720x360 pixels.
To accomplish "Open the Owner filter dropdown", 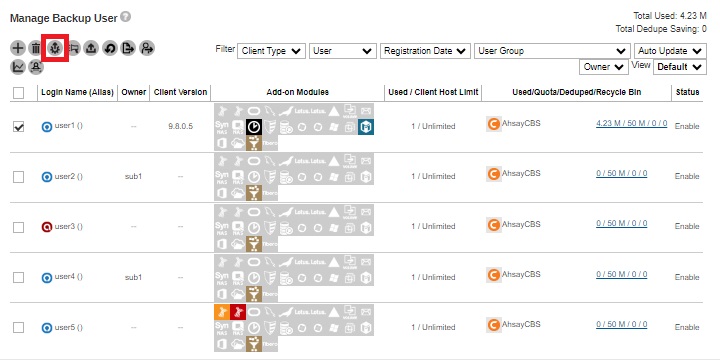I will [604, 67].
